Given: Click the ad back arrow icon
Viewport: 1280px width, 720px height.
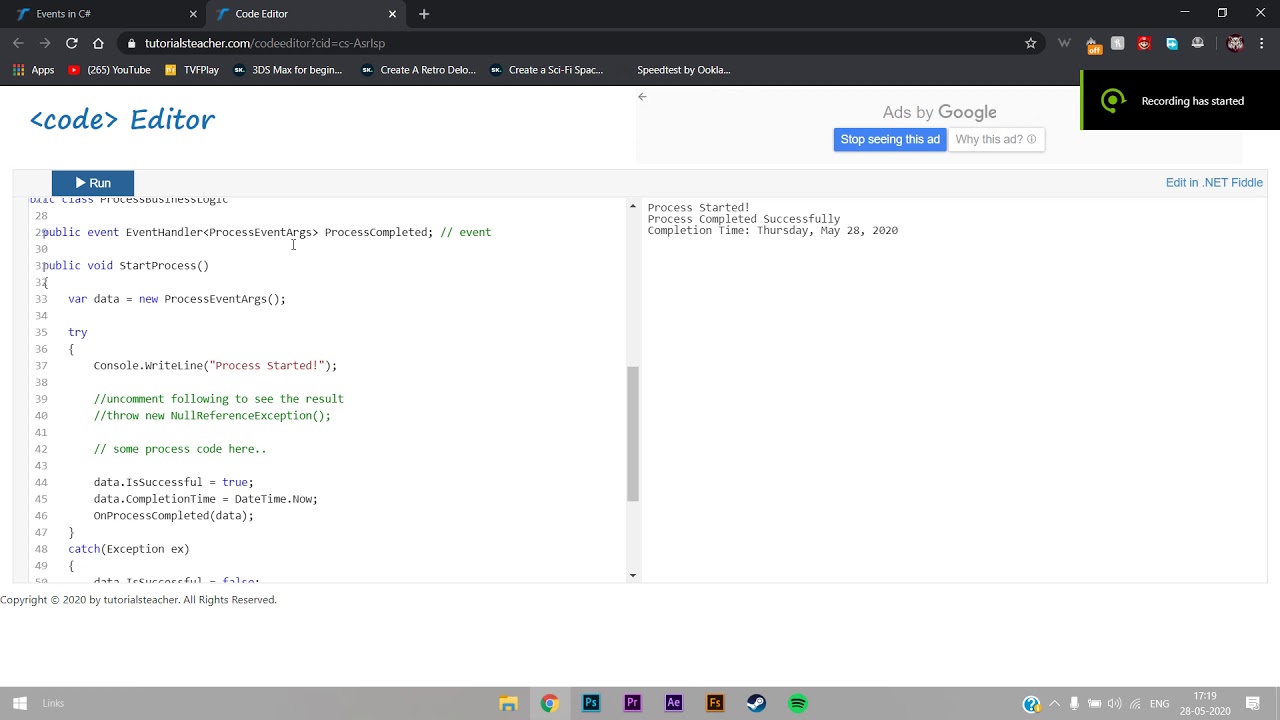Looking at the screenshot, I should (x=642, y=97).
